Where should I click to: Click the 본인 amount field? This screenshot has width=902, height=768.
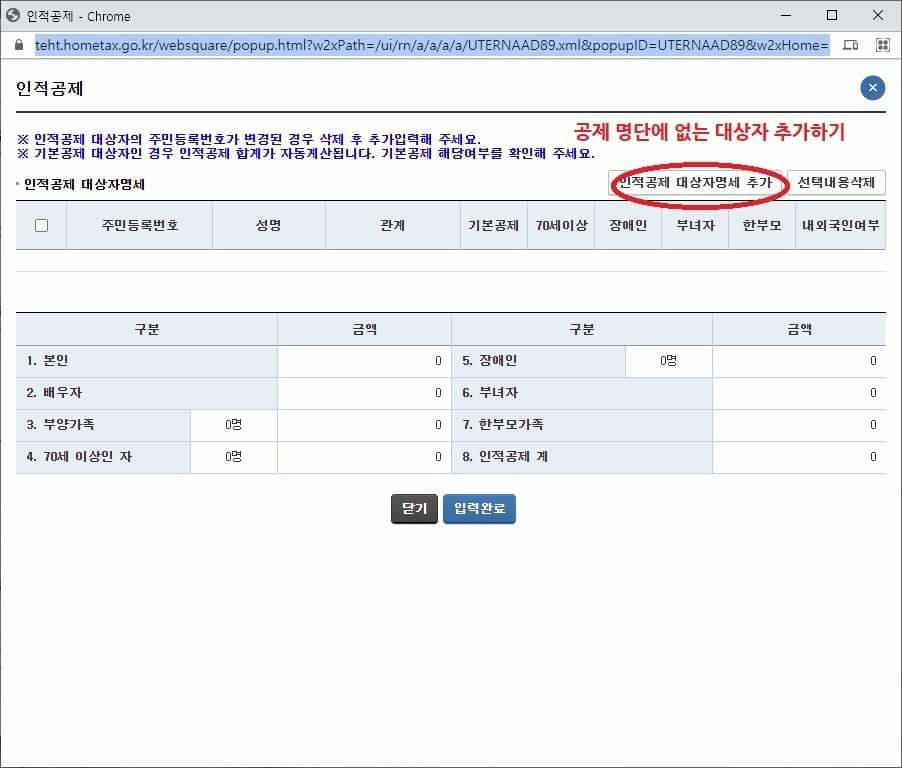point(364,361)
